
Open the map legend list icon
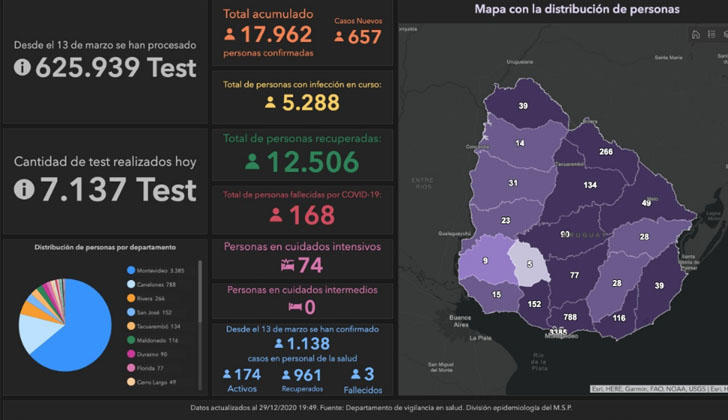(711, 34)
